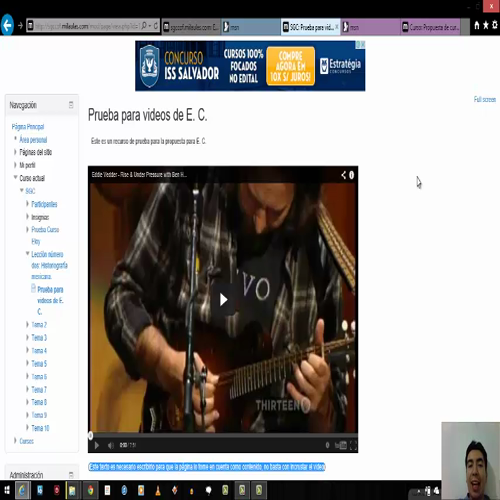
Task: Collapse the Navegación block toggle
Action: (x=71, y=105)
